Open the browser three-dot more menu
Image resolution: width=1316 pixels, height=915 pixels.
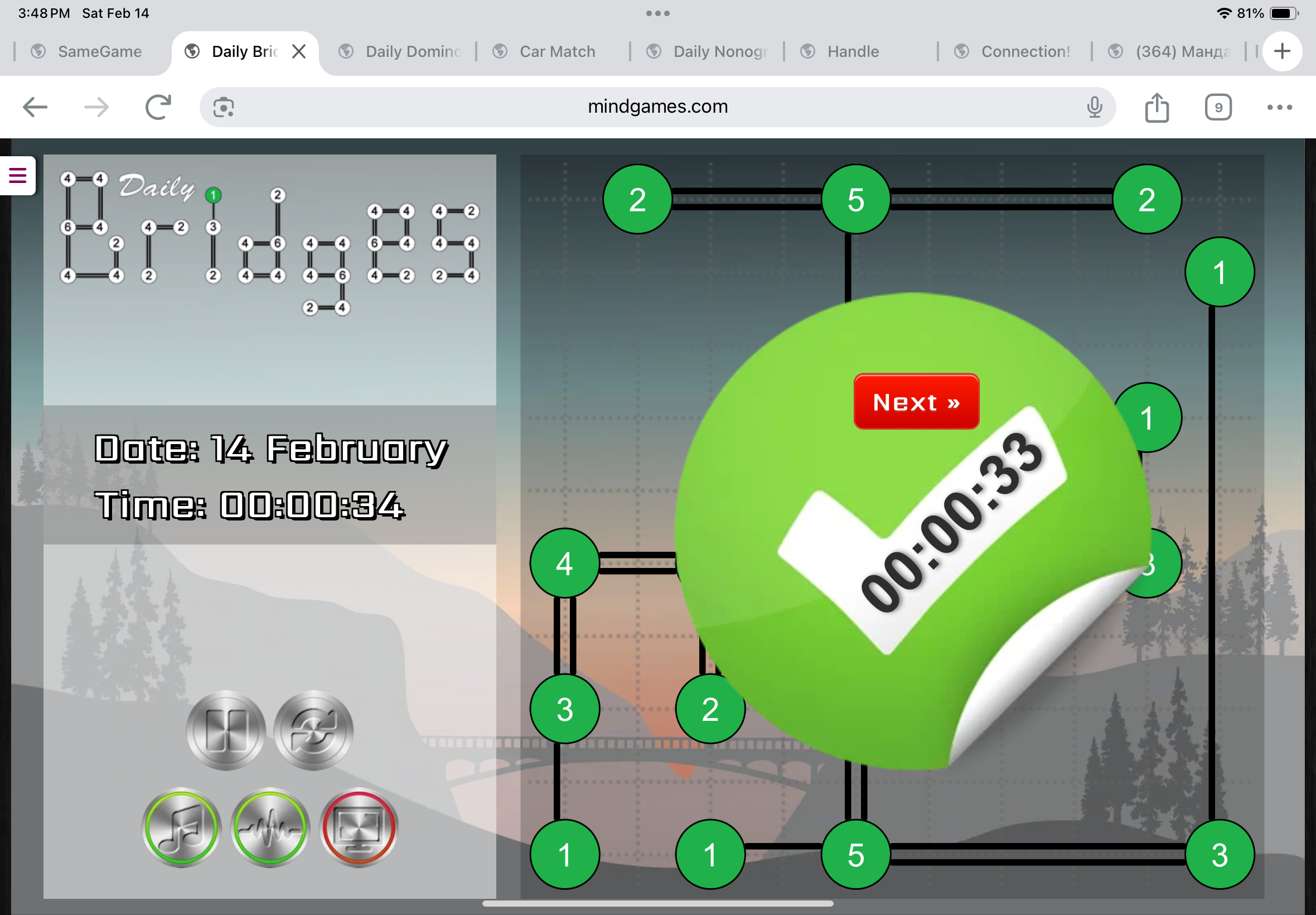pos(1279,107)
